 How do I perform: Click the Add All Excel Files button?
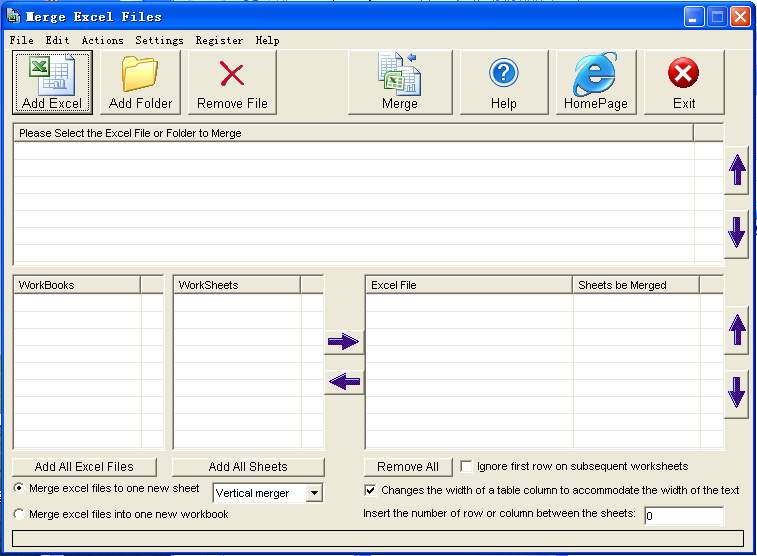click(84, 467)
